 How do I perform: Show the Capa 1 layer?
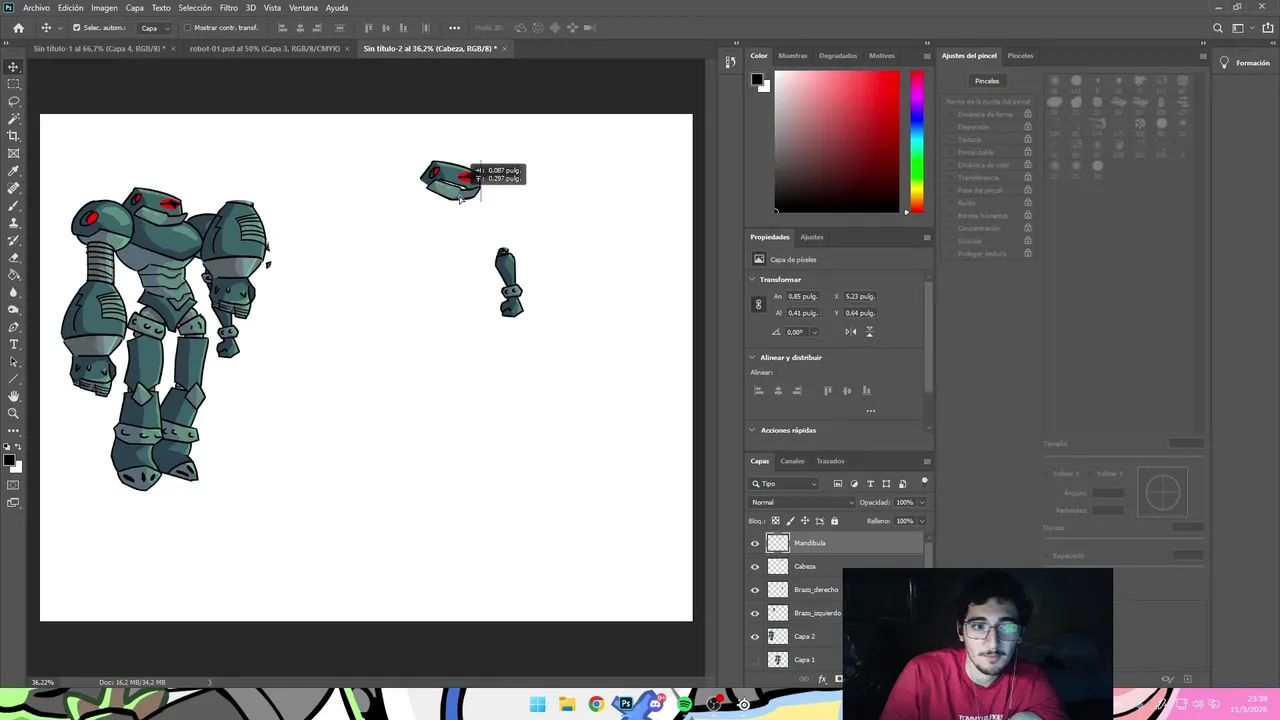755,660
